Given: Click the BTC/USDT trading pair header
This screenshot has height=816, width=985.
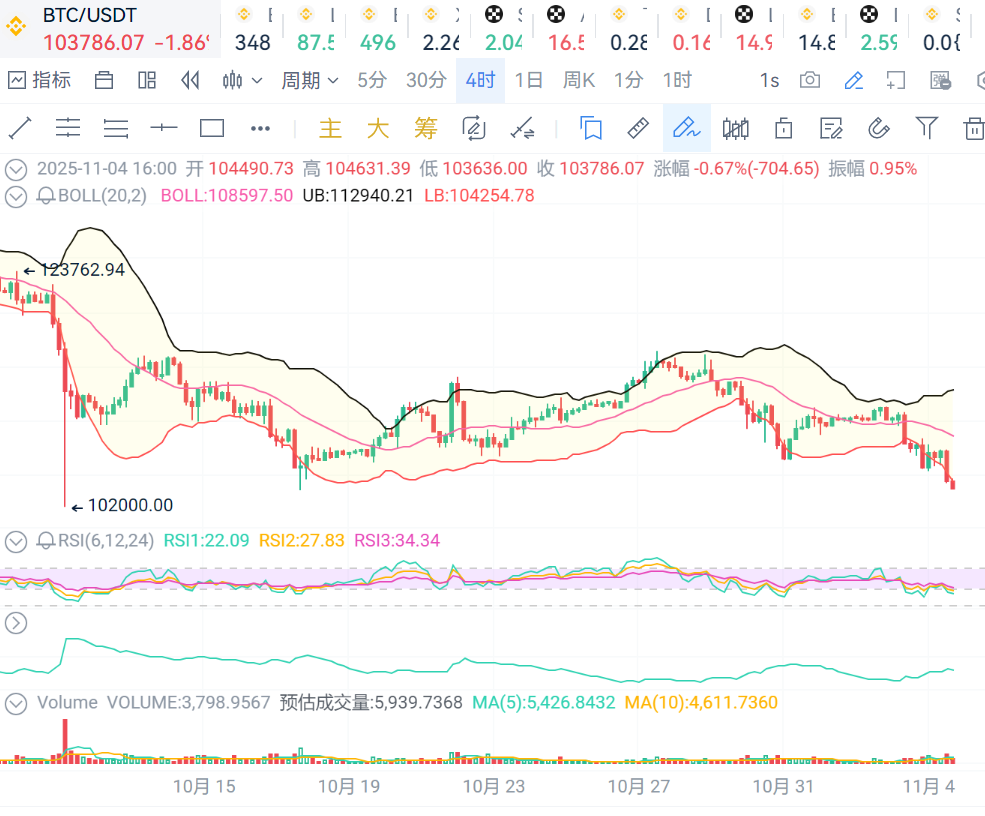Looking at the screenshot, I should pos(90,16).
